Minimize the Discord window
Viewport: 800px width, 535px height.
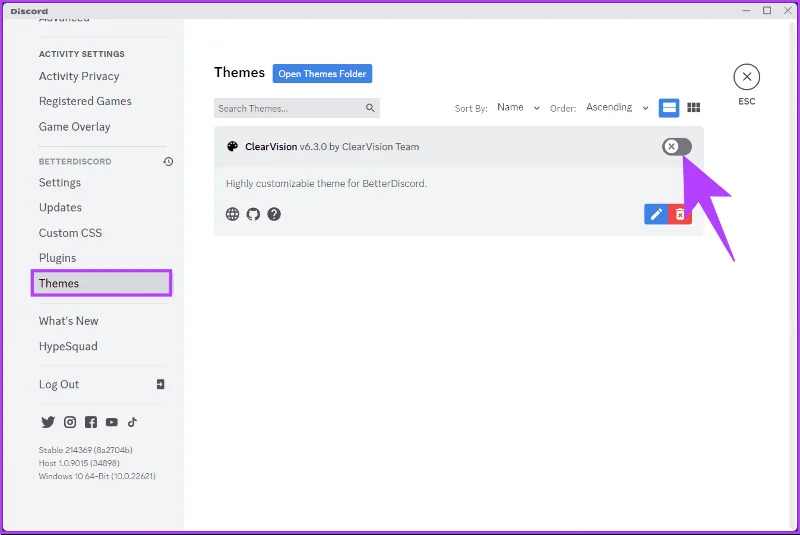coord(746,10)
